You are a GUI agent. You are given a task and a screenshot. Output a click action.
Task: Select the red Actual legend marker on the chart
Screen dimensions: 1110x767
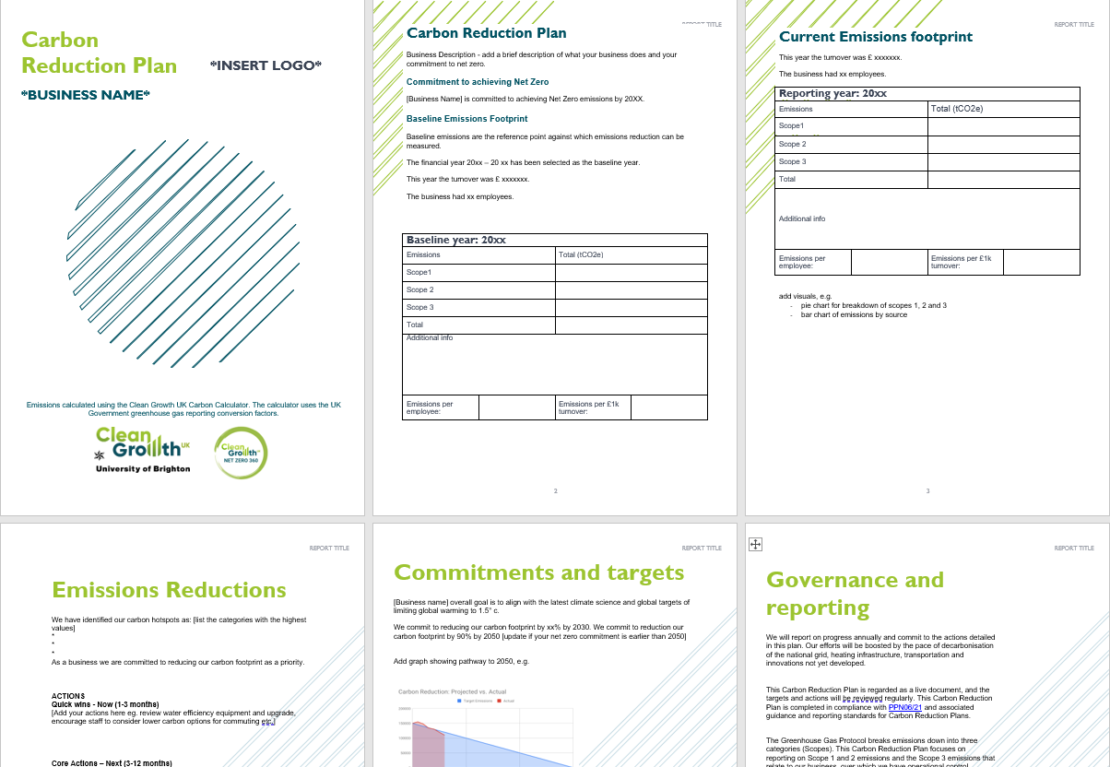tap(499, 701)
